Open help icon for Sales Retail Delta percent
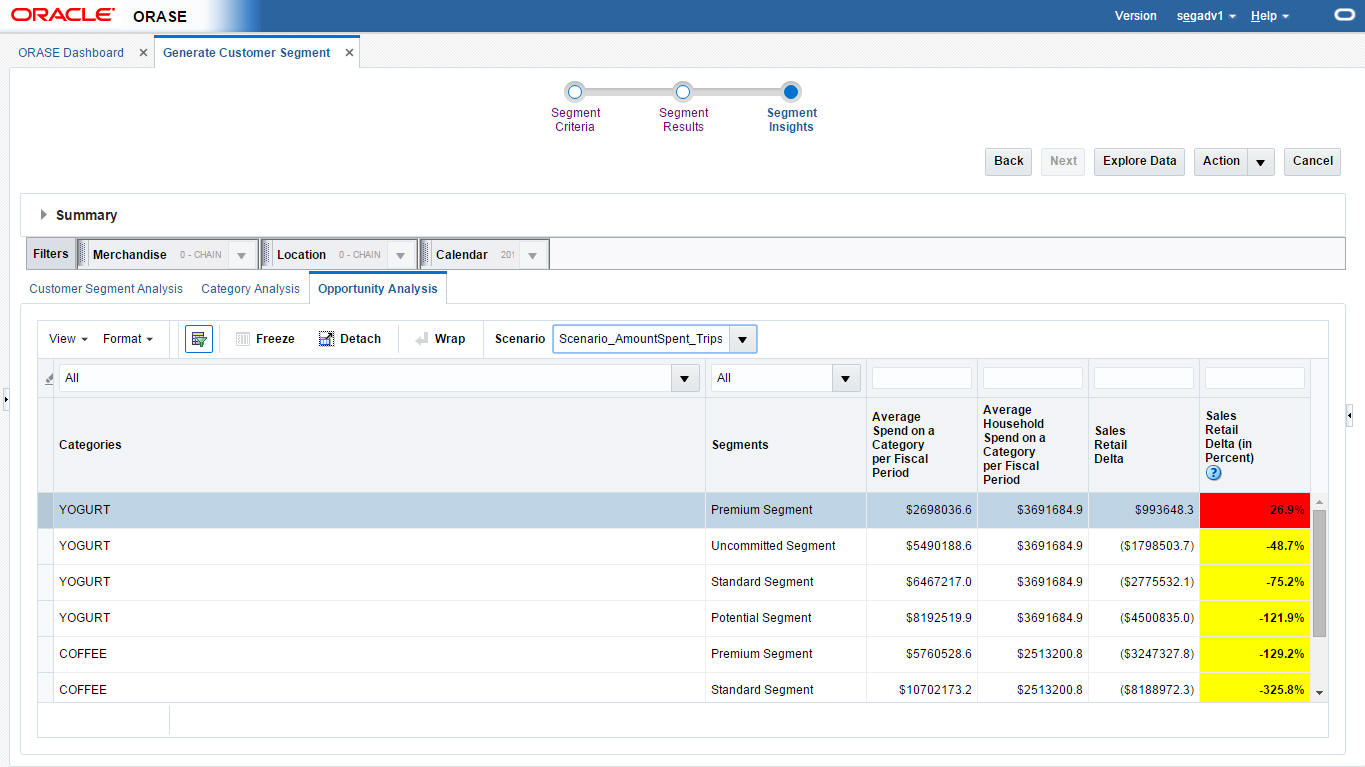The height and width of the screenshot is (767, 1365). [1214, 473]
